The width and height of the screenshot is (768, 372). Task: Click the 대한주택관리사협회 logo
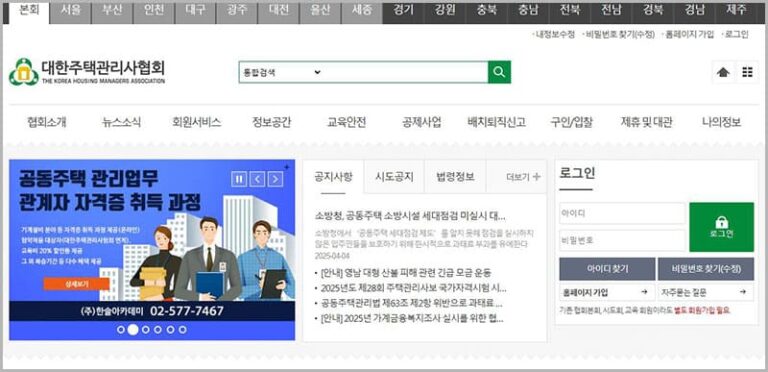87,72
